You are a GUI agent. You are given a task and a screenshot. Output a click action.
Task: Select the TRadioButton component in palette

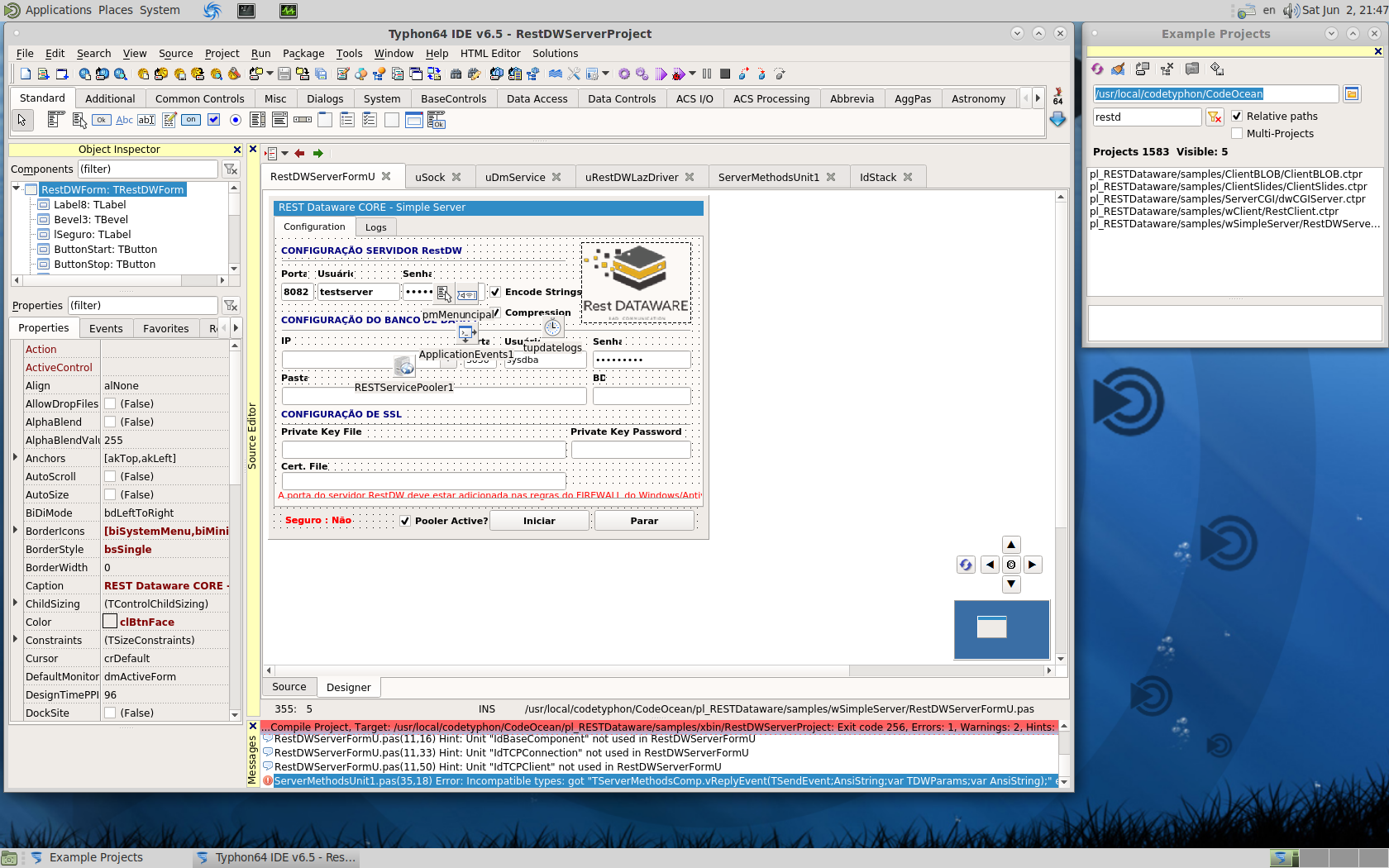click(236, 120)
